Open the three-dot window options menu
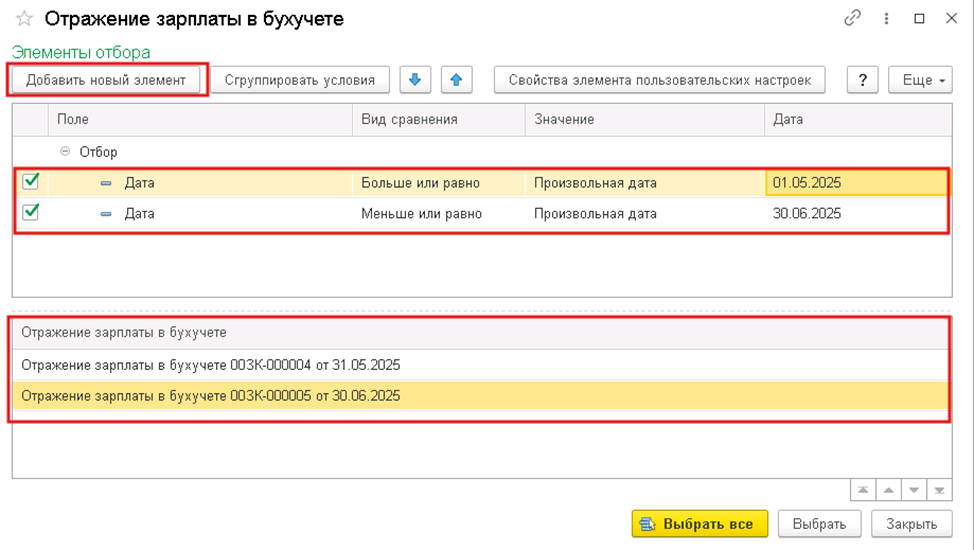974x550 pixels. click(886, 18)
